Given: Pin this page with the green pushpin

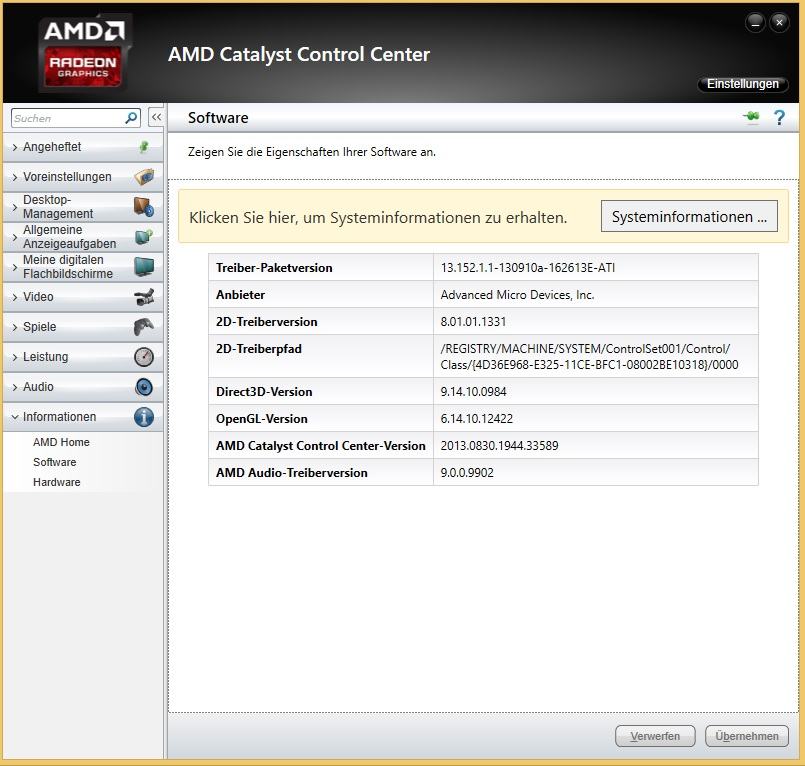Looking at the screenshot, I should 751,117.
